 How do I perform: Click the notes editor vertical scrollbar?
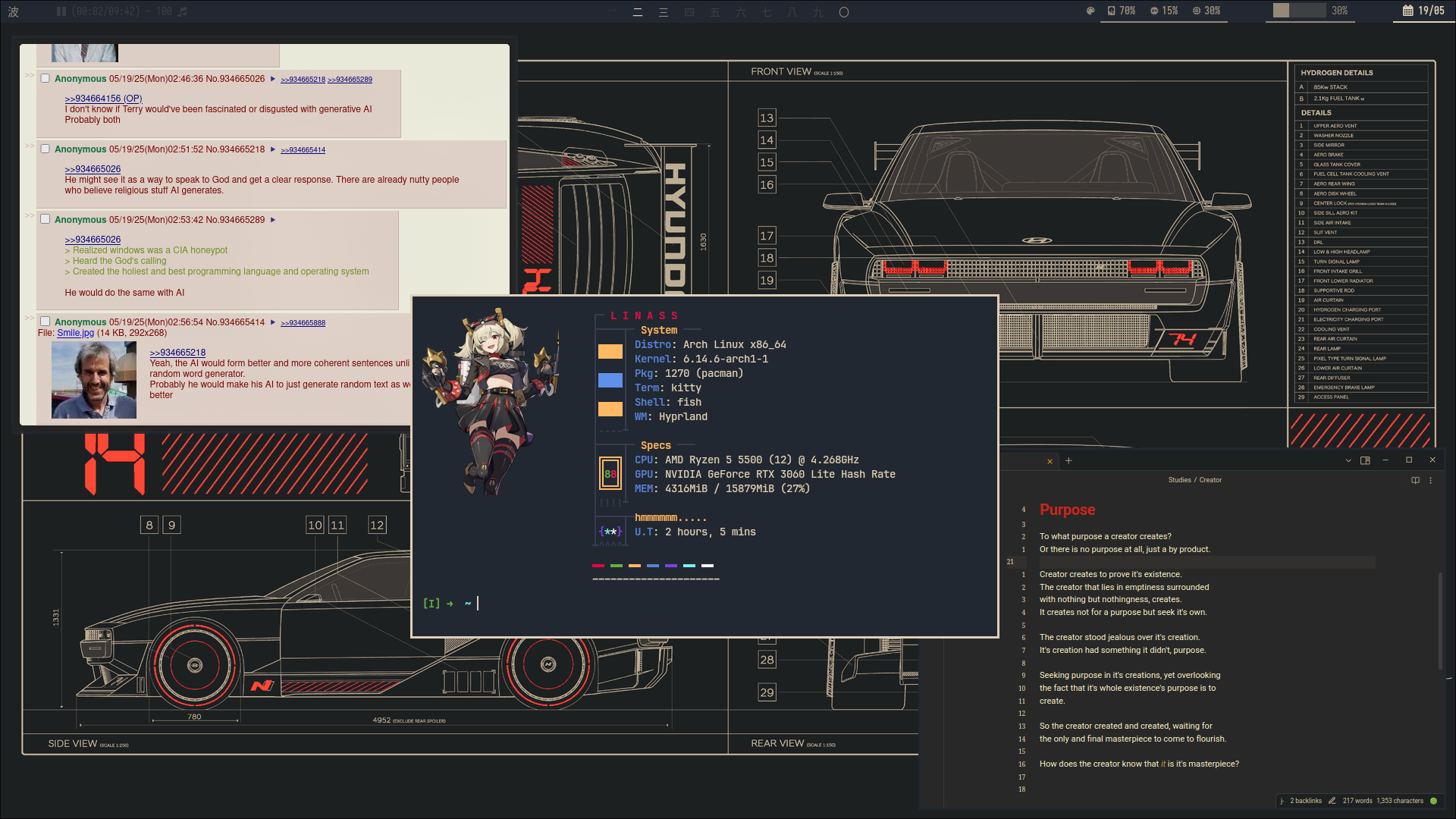click(x=1440, y=622)
